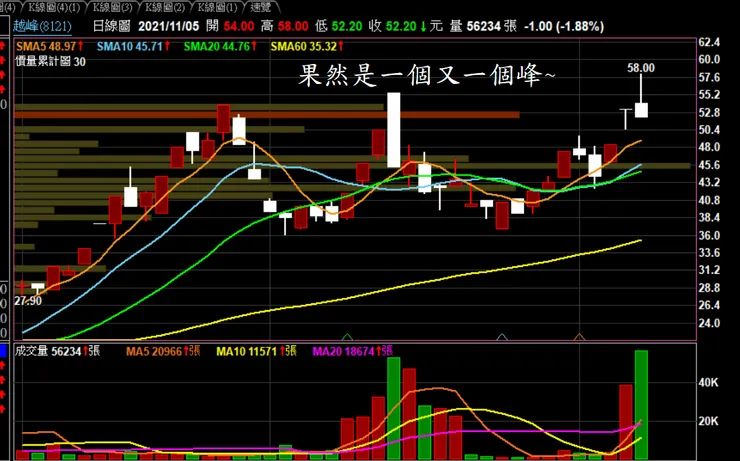
Task: Select the SMA5 48.97 indicator label
Action: [50, 46]
